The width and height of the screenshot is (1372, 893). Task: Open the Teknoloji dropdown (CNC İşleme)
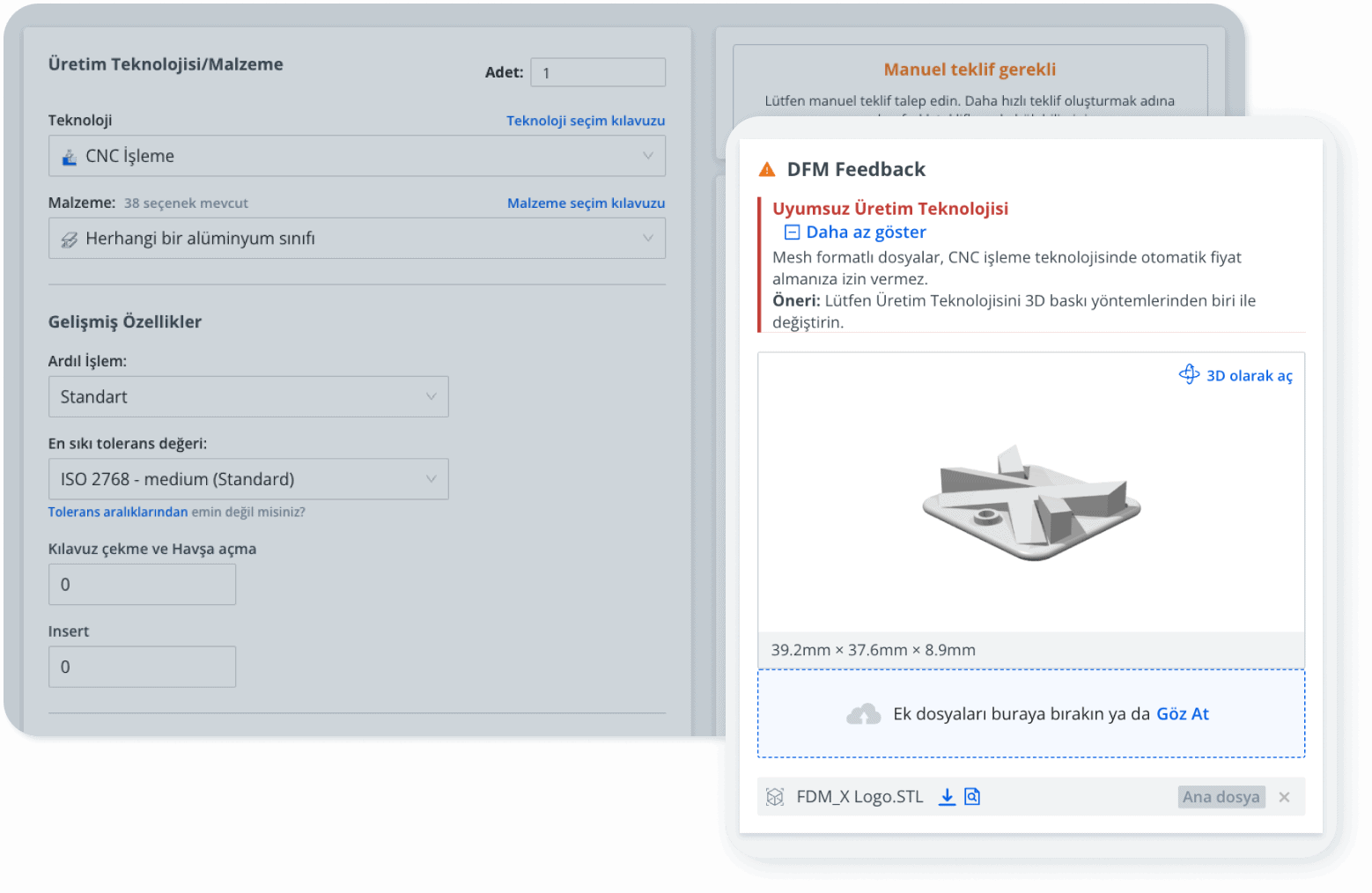point(357,156)
